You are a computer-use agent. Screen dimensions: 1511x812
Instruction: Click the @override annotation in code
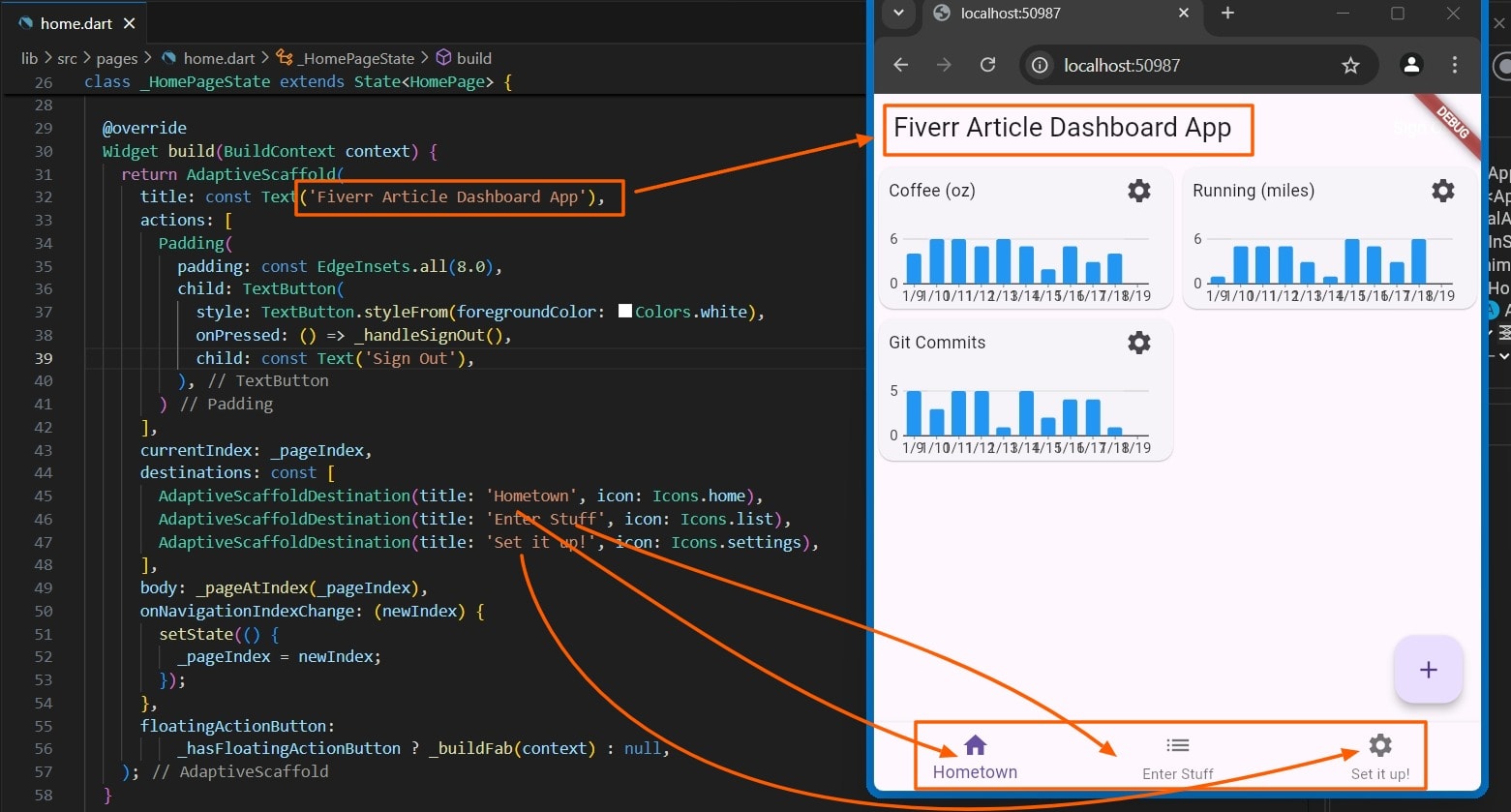[144, 128]
